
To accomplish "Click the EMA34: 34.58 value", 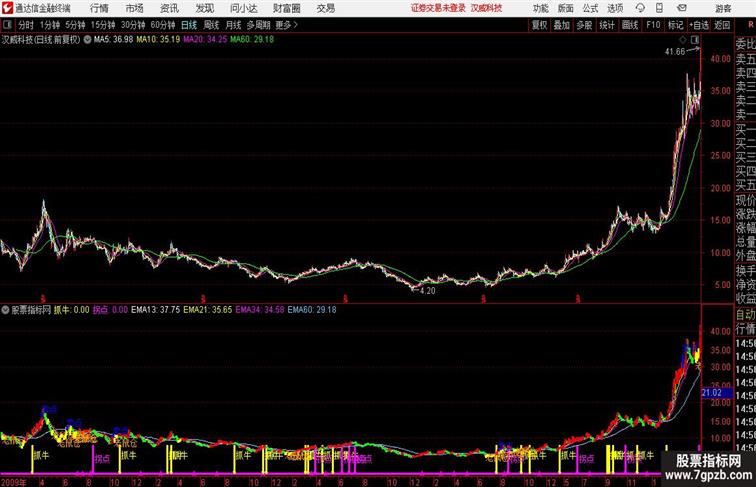I will coord(260,310).
